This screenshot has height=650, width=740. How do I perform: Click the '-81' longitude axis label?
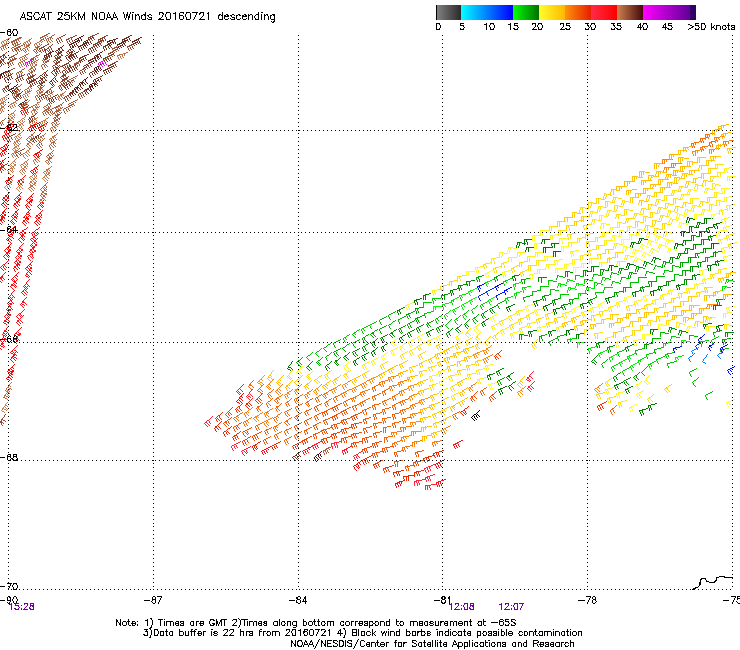[442, 600]
